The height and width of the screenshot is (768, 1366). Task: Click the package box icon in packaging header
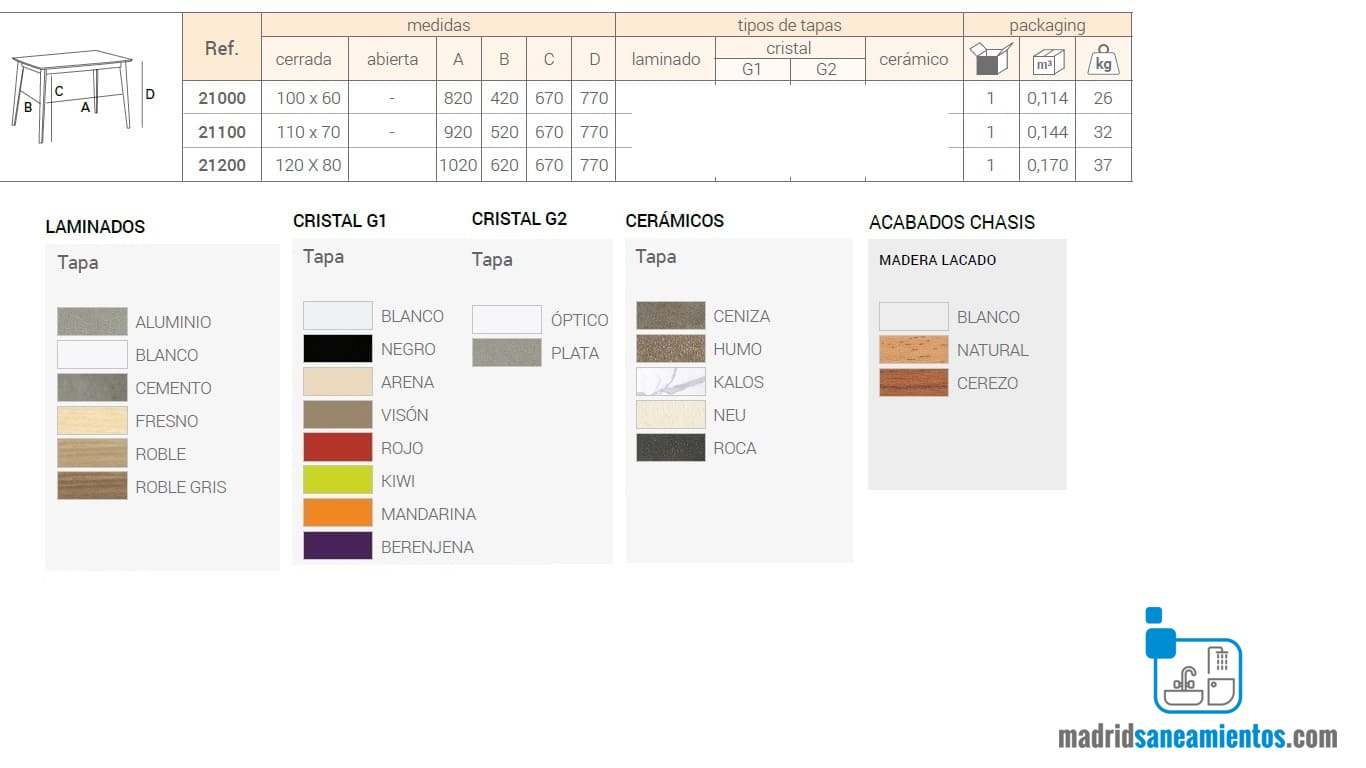tap(991, 59)
